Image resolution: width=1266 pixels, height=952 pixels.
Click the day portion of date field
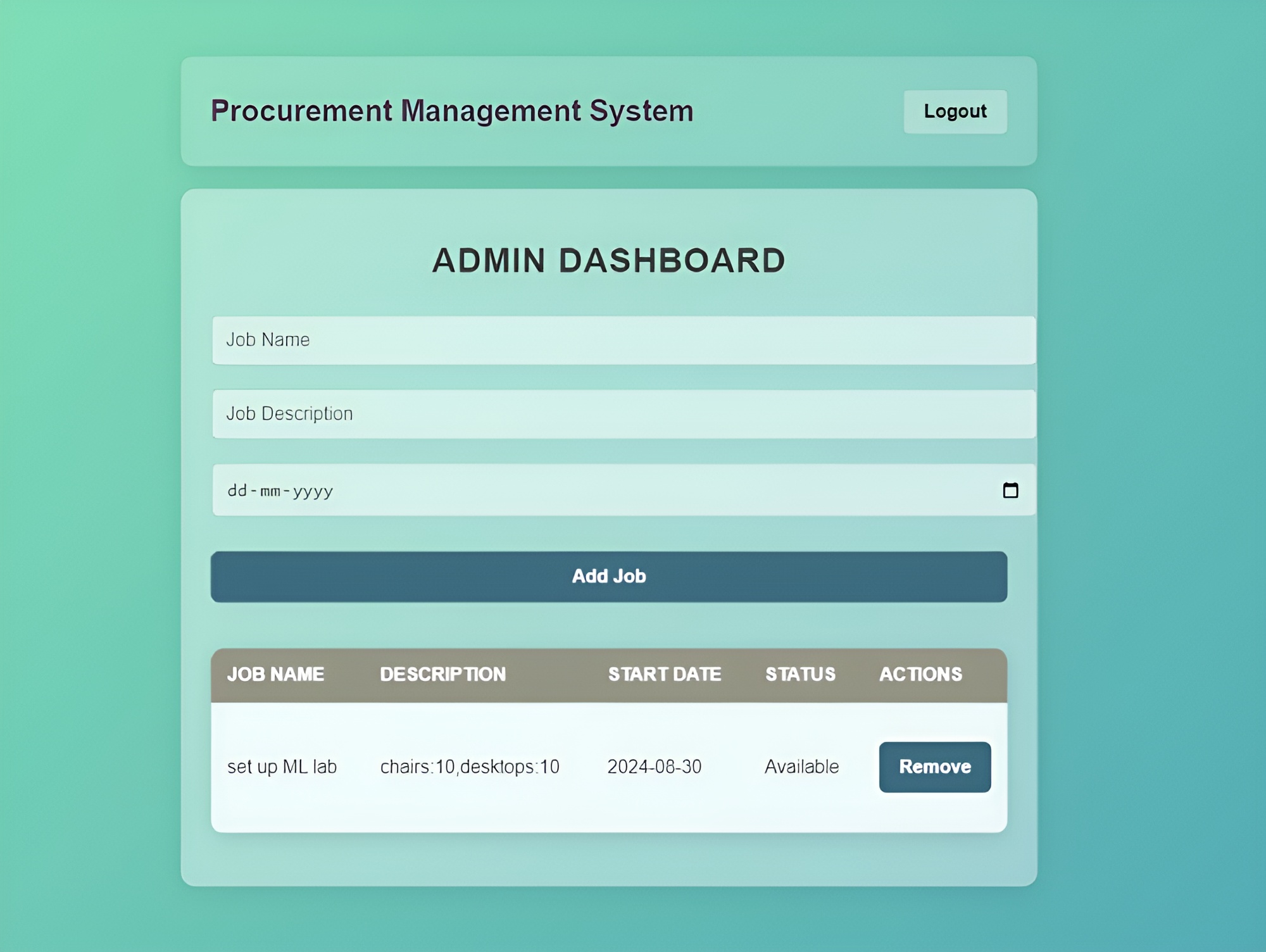pyautogui.click(x=237, y=491)
